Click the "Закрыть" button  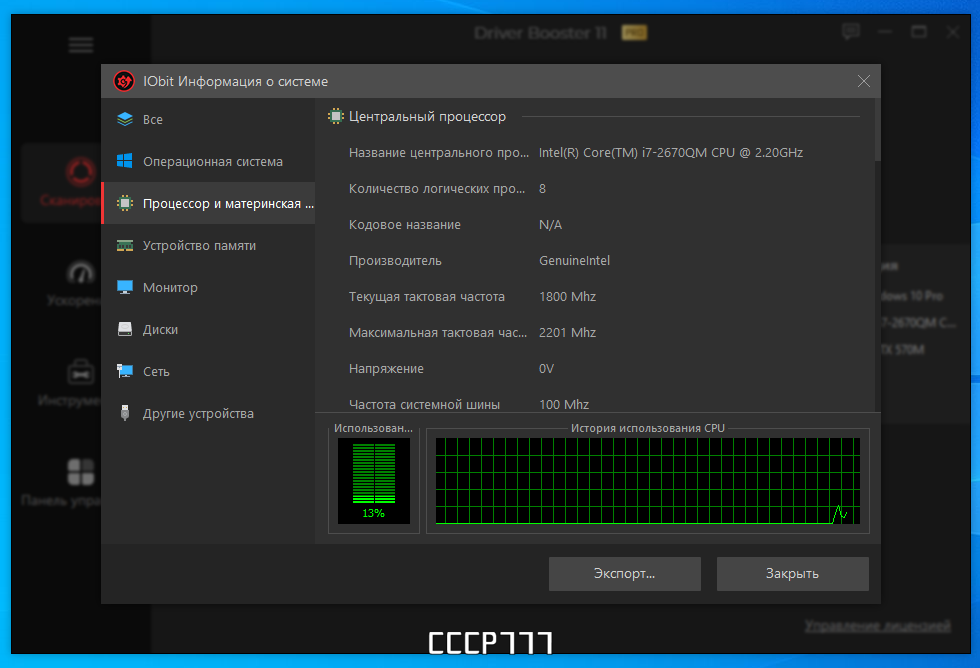tap(792, 574)
